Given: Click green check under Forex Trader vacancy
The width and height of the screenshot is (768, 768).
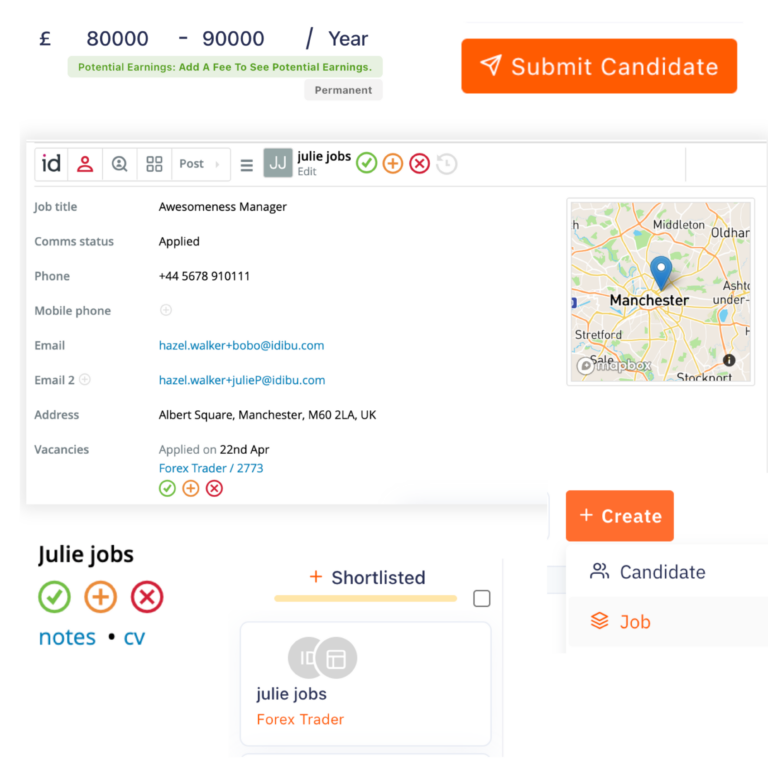Looking at the screenshot, I should [167, 488].
